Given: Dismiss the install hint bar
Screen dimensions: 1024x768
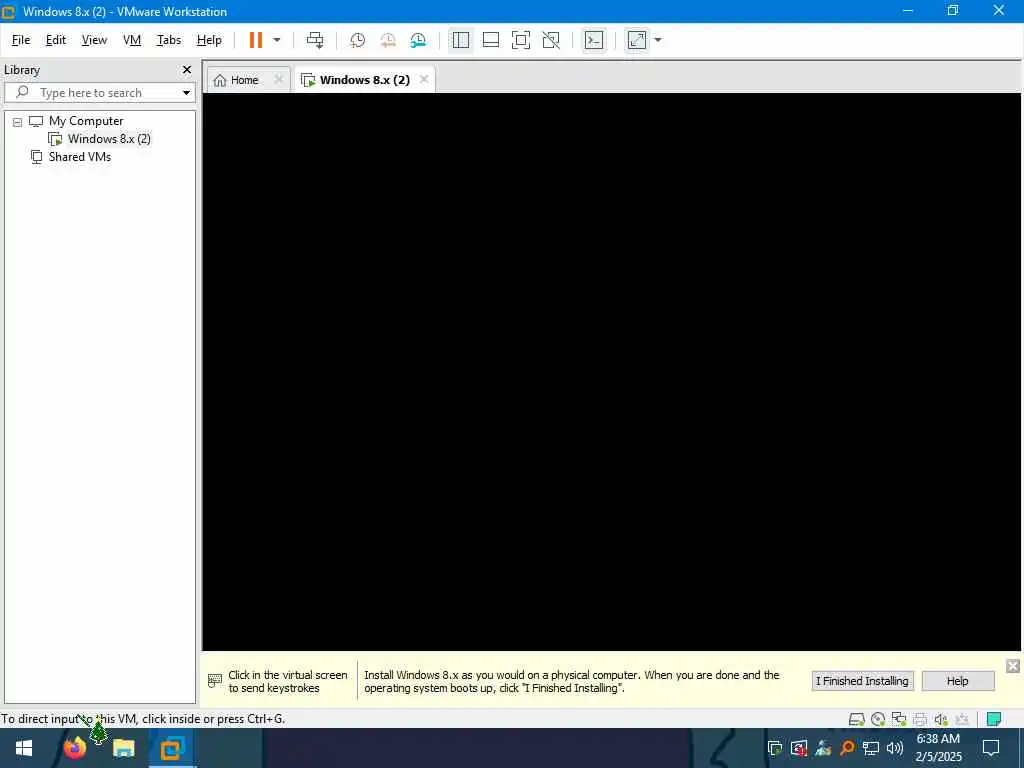Looking at the screenshot, I should [1012, 665].
